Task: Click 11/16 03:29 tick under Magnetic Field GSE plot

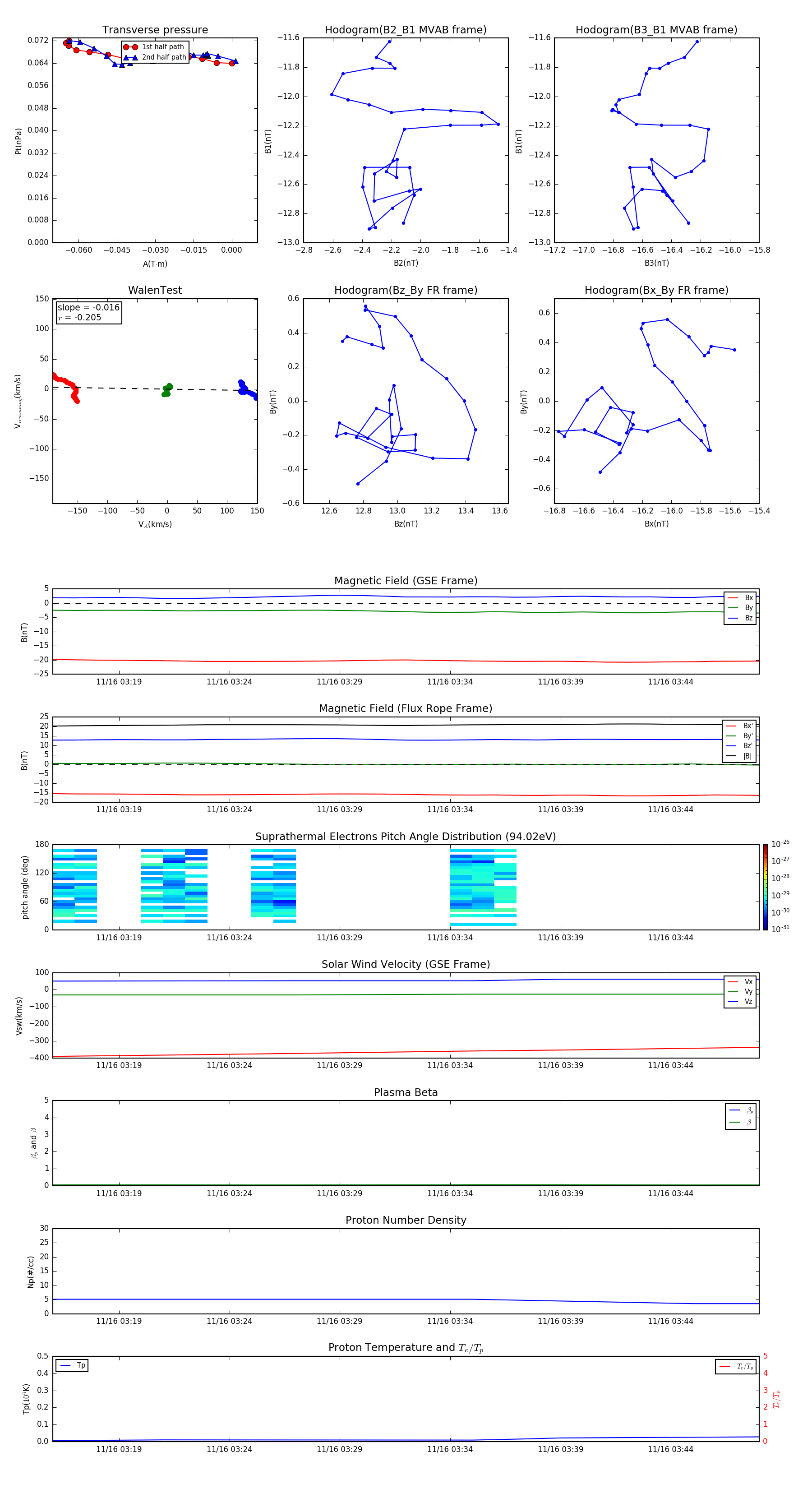Action: pyautogui.click(x=339, y=681)
